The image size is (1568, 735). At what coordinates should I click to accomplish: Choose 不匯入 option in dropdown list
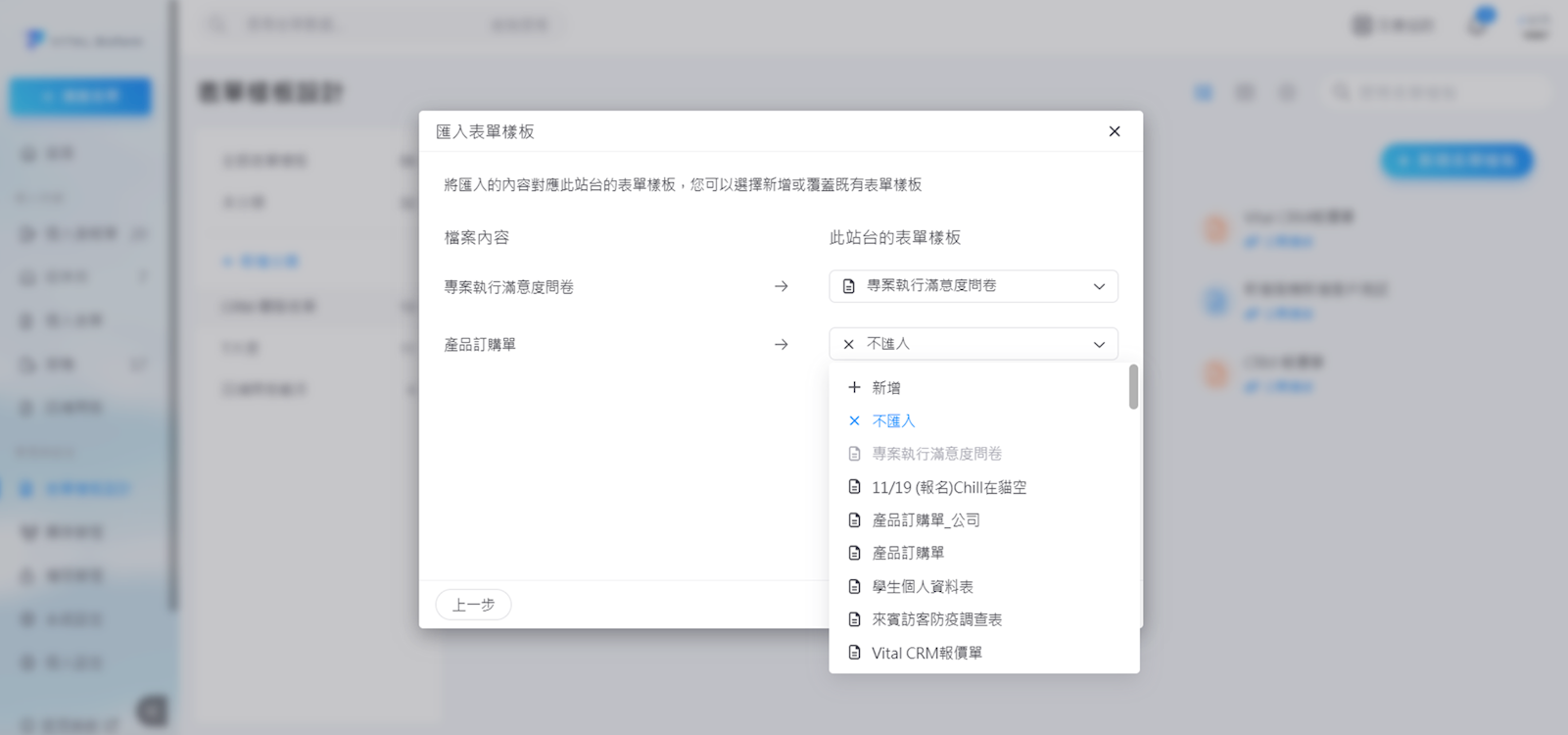(x=893, y=421)
